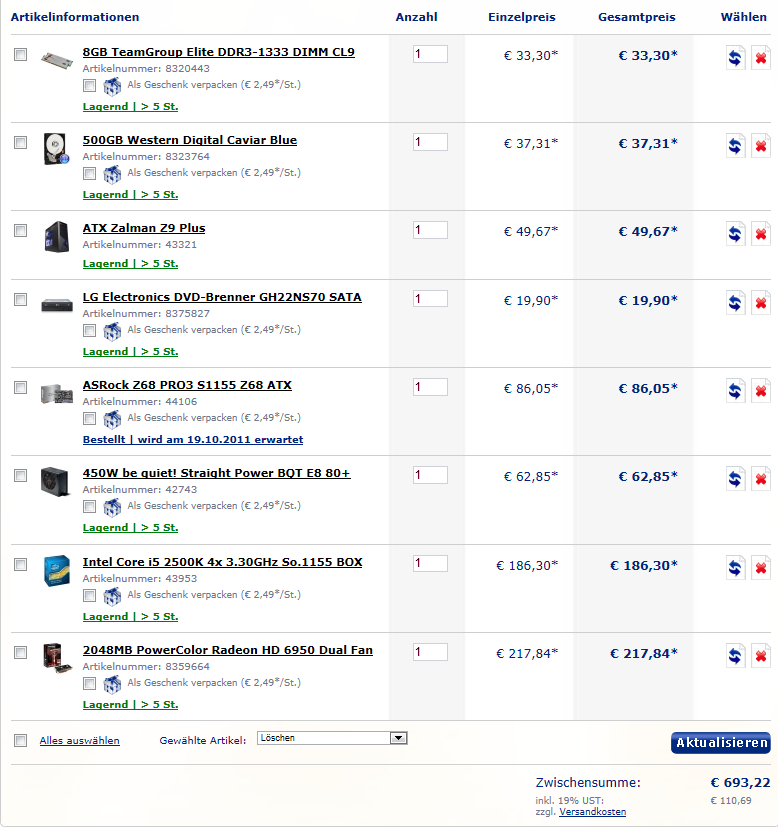Click the ASRock Z68 PRO3 product thumbnail
This screenshot has height=827, width=778.
pyautogui.click(x=56, y=392)
